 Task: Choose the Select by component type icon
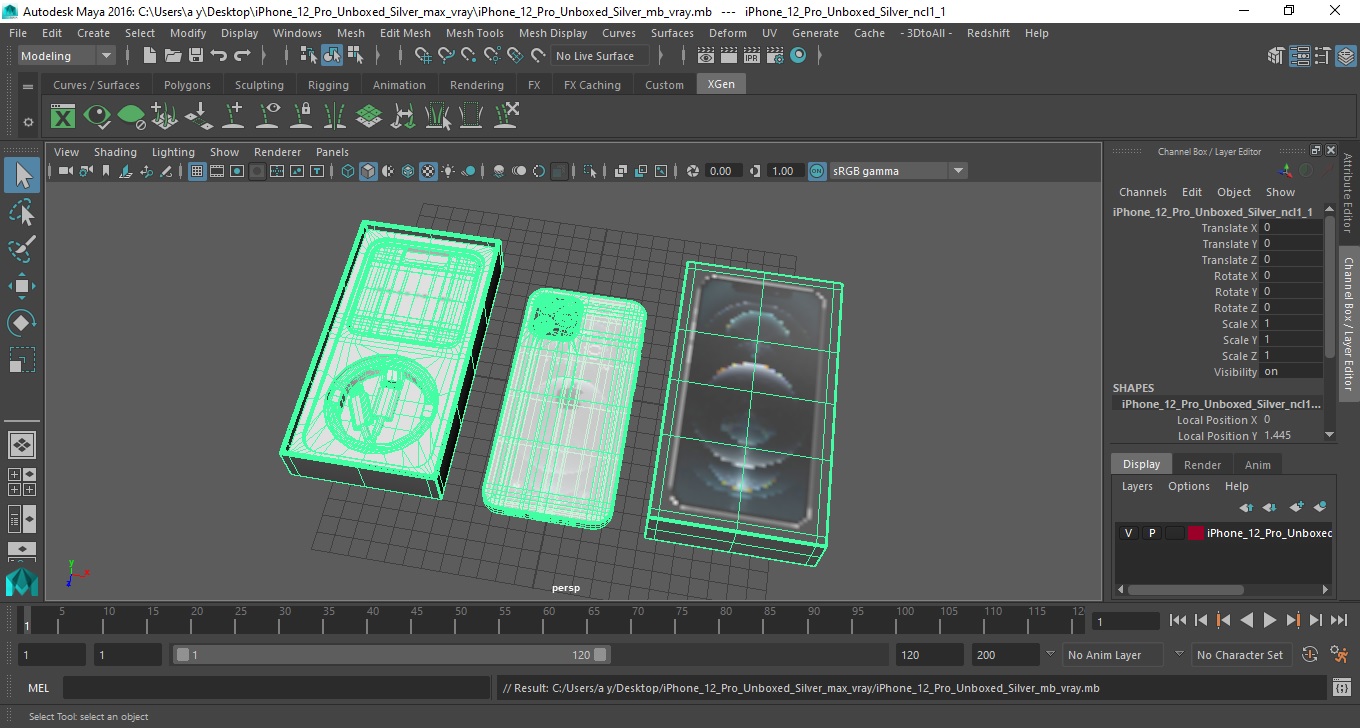tap(355, 56)
